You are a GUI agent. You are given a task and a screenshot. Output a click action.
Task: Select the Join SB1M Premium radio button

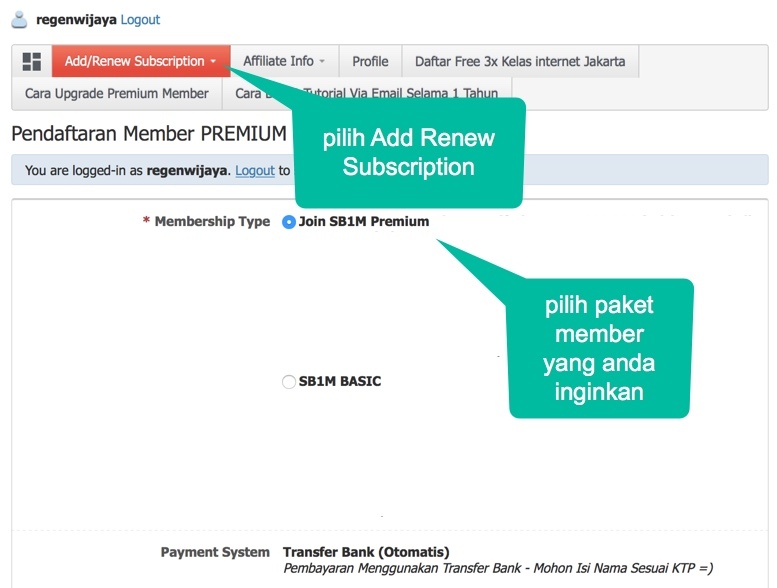click(x=289, y=222)
